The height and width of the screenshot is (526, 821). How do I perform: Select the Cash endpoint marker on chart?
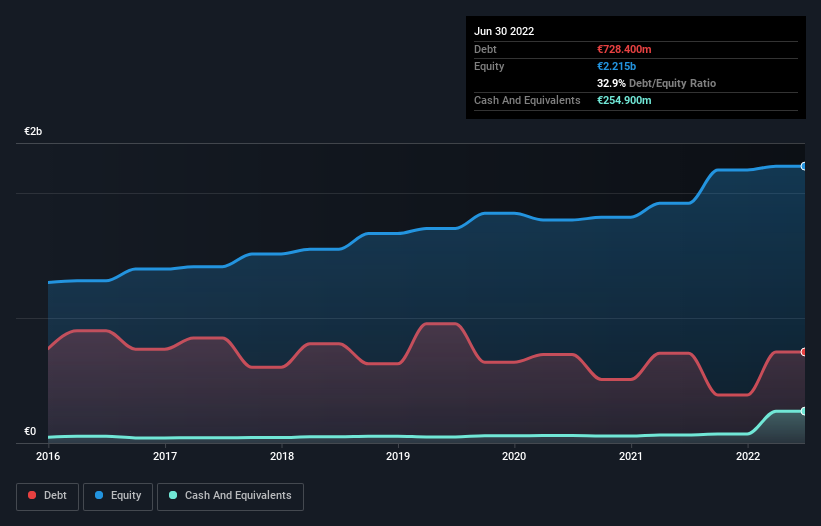tap(804, 411)
